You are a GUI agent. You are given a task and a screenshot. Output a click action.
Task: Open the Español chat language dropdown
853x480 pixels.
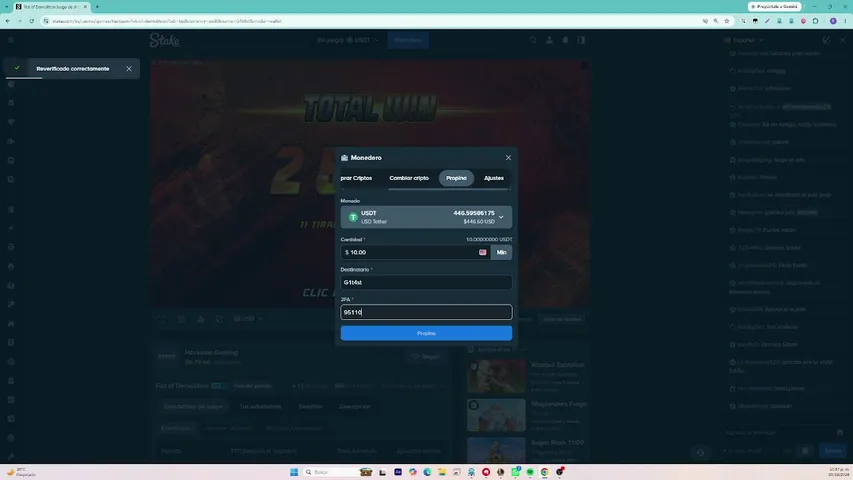(744, 40)
